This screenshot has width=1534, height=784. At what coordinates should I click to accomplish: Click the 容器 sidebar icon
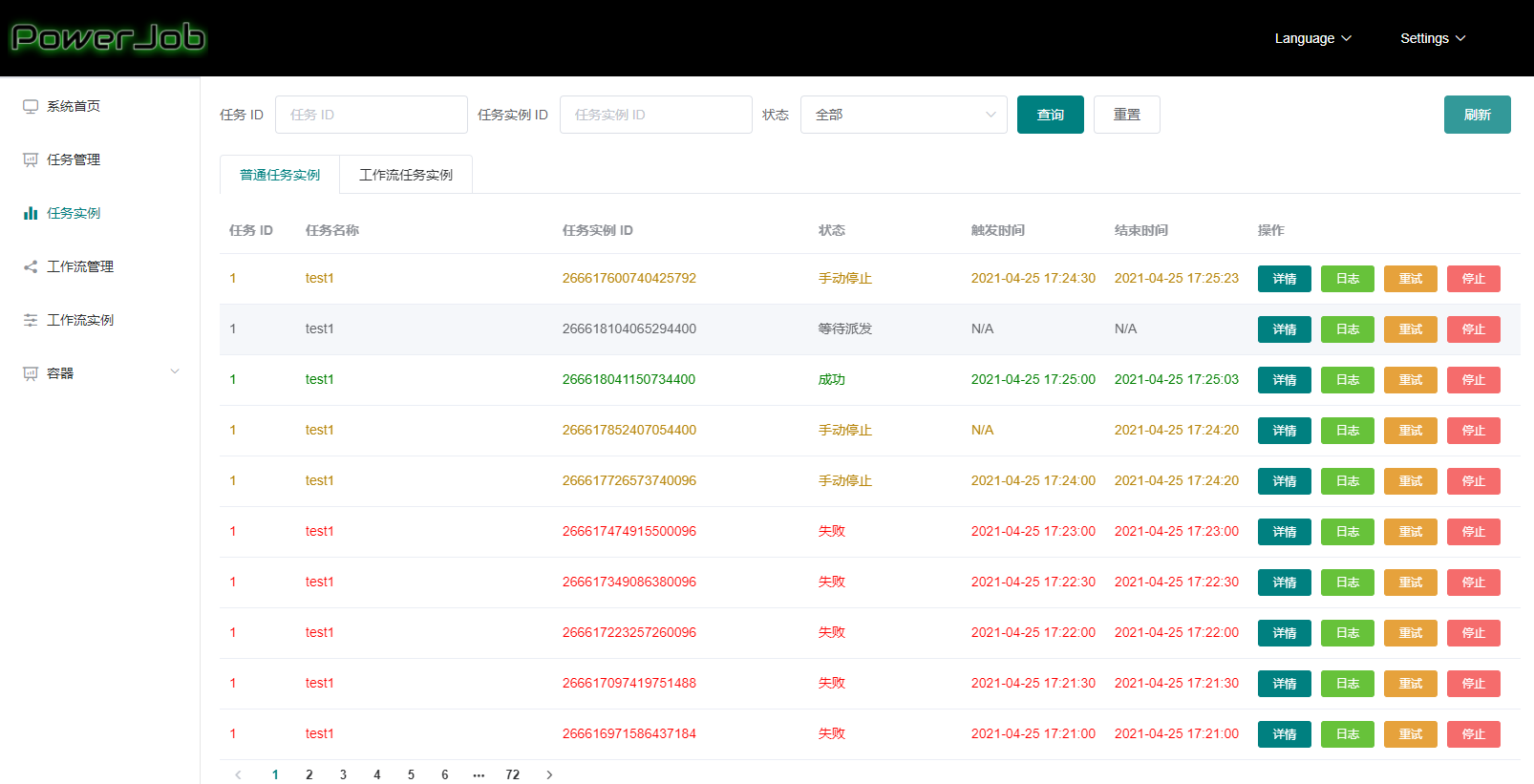31,373
